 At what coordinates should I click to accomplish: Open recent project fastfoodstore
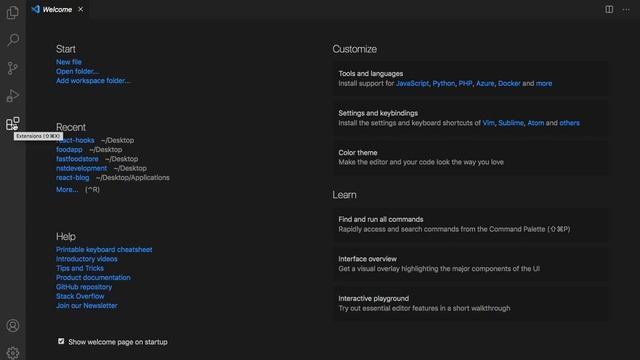pyautogui.click(x=77, y=159)
